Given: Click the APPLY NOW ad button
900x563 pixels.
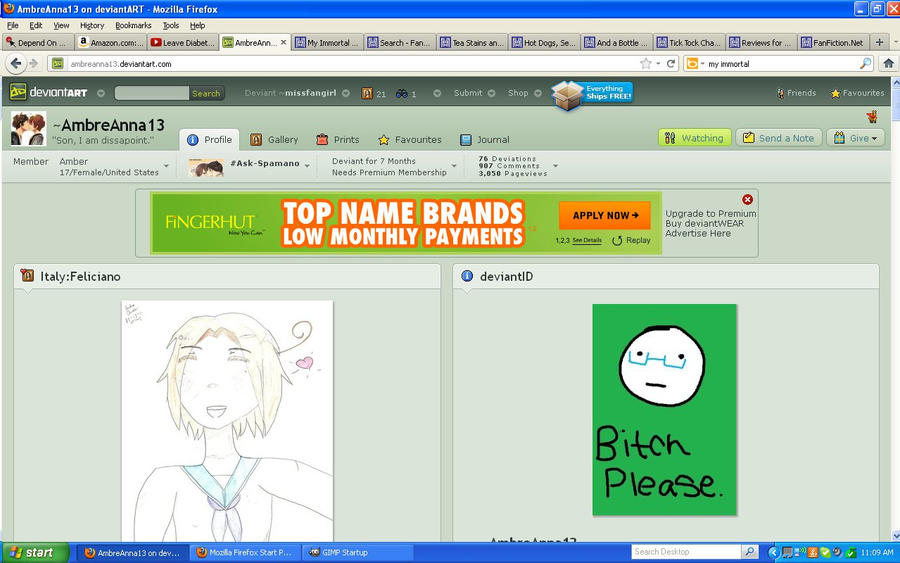Looking at the screenshot, I should pyautogui.click(x=605, y=215).
